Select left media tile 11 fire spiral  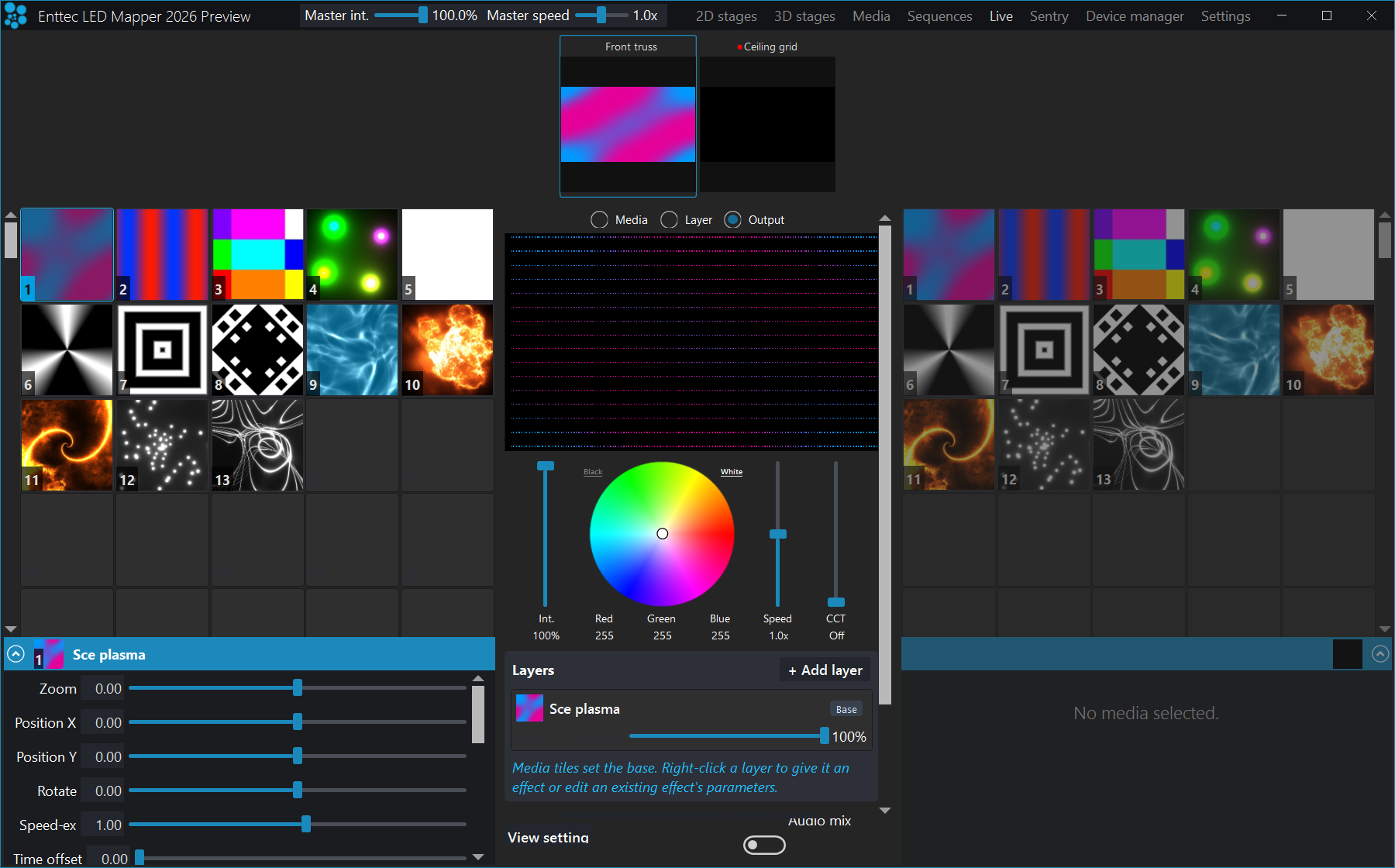(67, 445)
